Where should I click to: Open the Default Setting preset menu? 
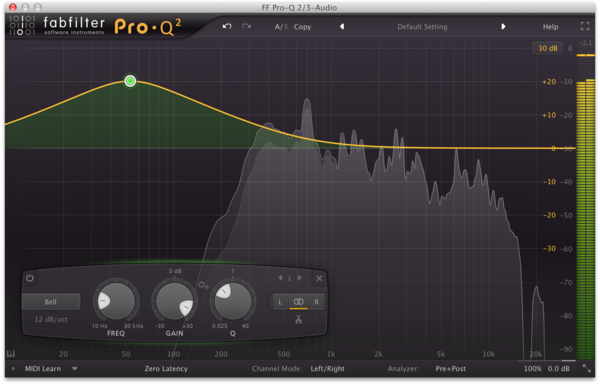(422, 27)
